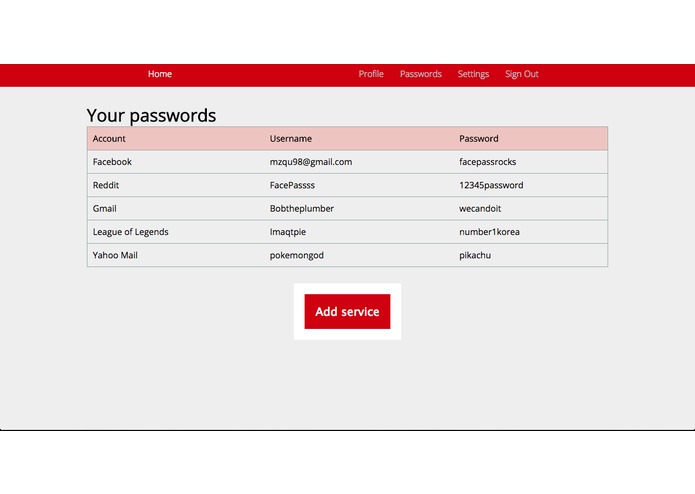
Task: Click the Add service button
Action: (x=348, y=311)
